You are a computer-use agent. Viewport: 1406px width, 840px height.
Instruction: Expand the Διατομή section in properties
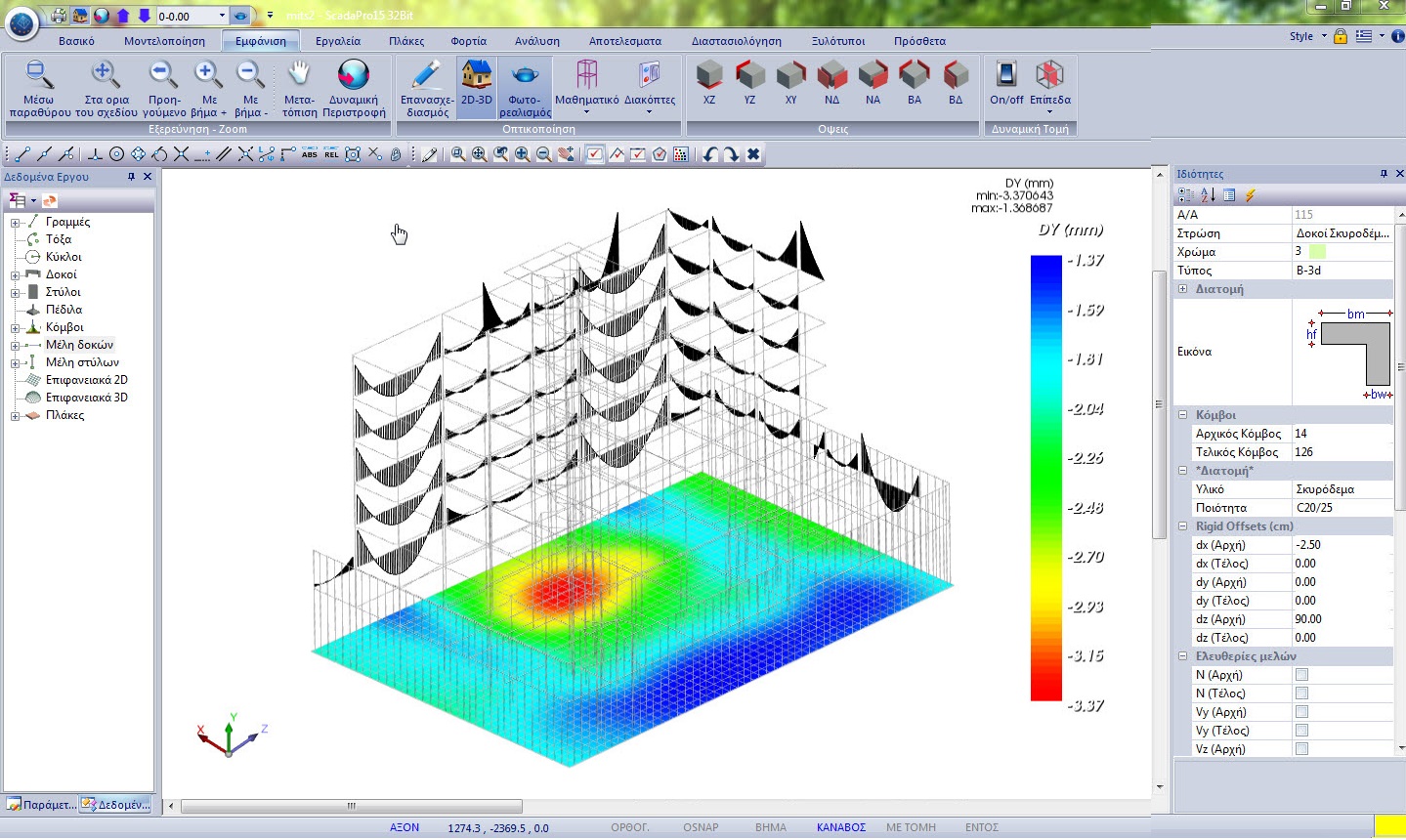coord(1182,289)
